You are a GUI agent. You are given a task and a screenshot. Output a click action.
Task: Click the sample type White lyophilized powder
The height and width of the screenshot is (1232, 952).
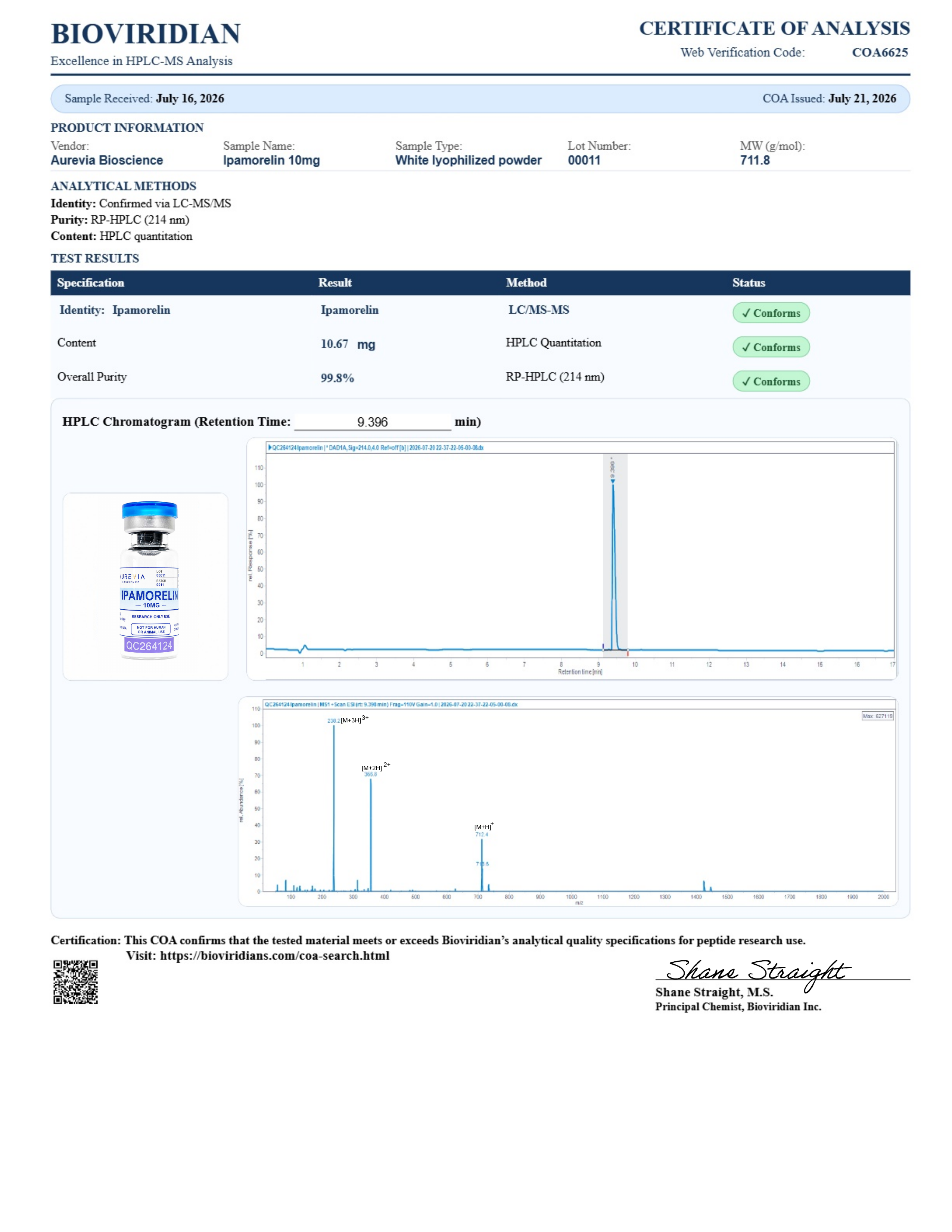[468, 160]
